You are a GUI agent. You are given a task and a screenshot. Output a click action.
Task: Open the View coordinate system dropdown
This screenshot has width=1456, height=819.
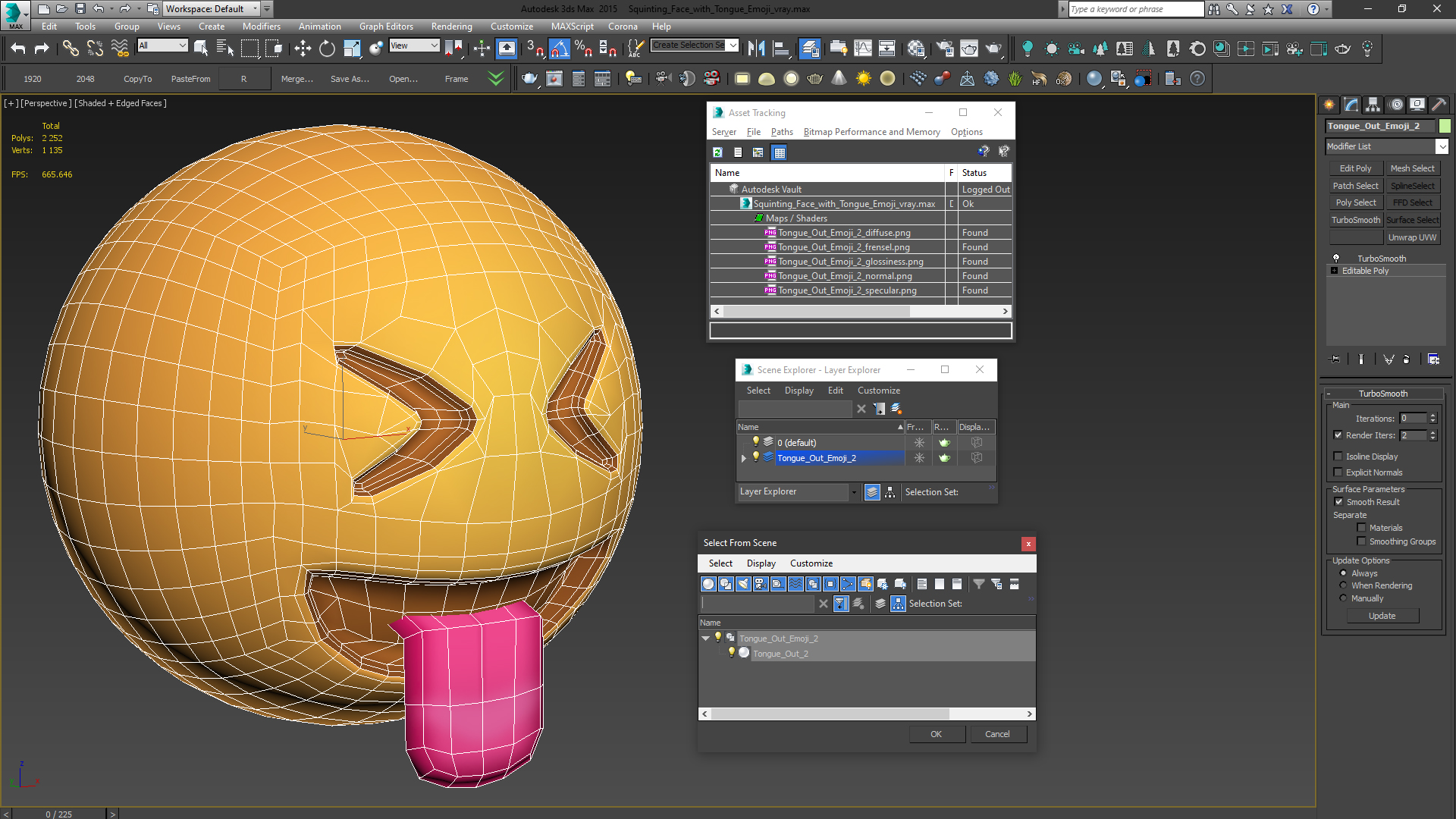pyautogui.click(x=435, y=45)
